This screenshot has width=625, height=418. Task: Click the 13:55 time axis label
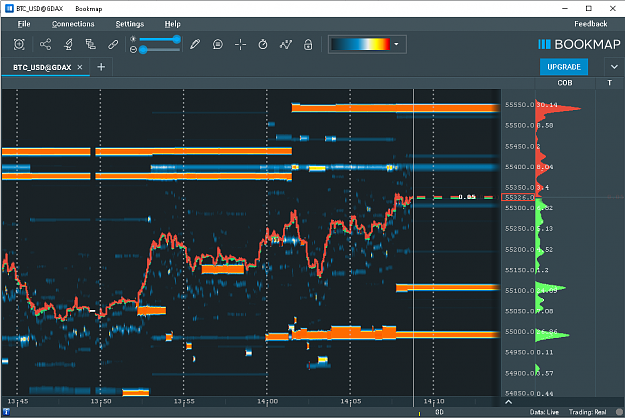click(184, 401)
